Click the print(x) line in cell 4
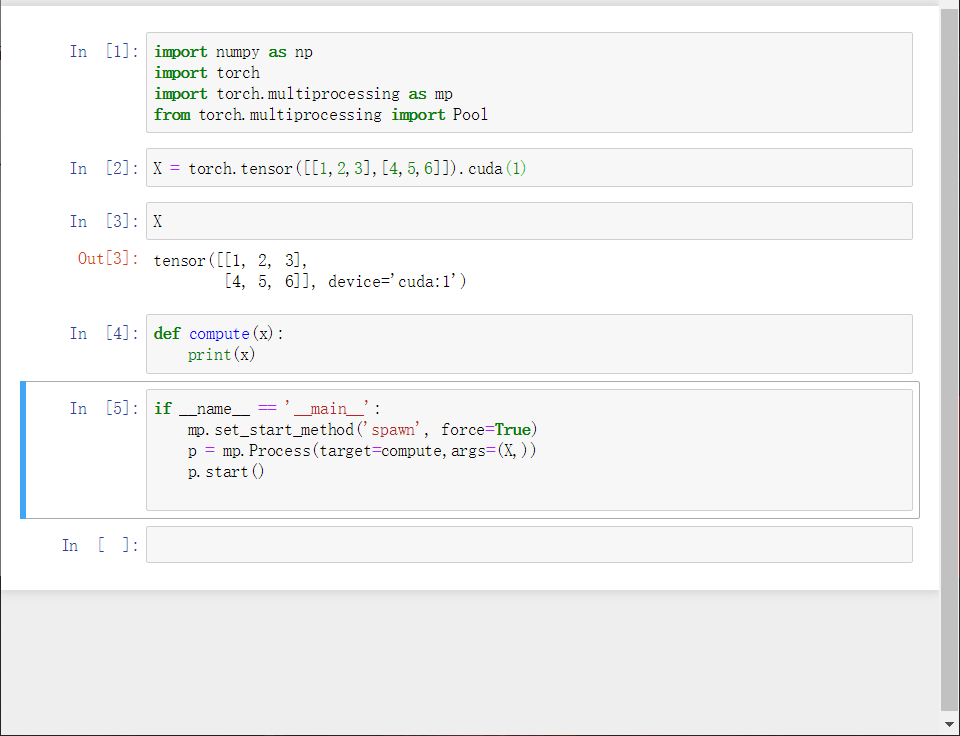960x736 pixels. point(222,355)
